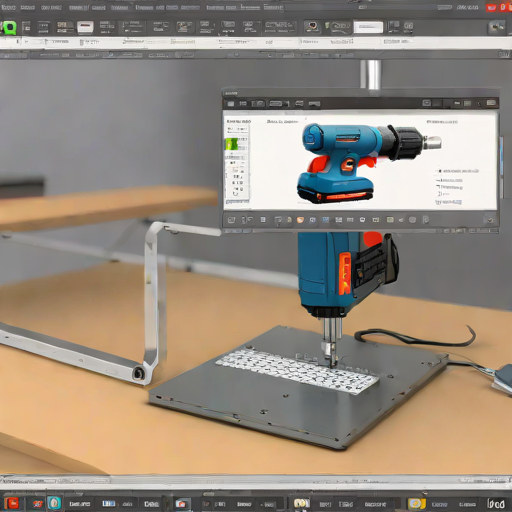Viewport: 512px width, 512px height.
Task: Click the blue taskbar icon
Action: 109,503
